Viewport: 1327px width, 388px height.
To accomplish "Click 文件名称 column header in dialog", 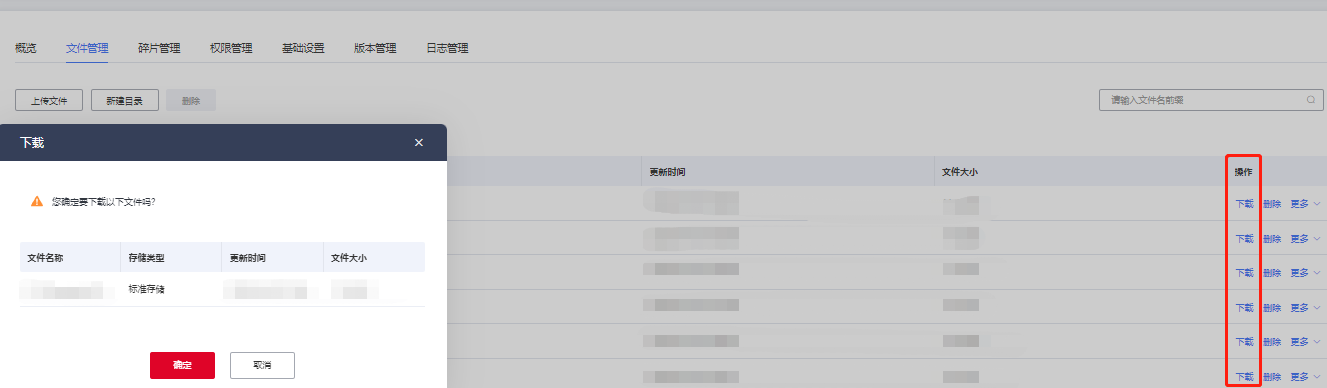I will [46, 258].
